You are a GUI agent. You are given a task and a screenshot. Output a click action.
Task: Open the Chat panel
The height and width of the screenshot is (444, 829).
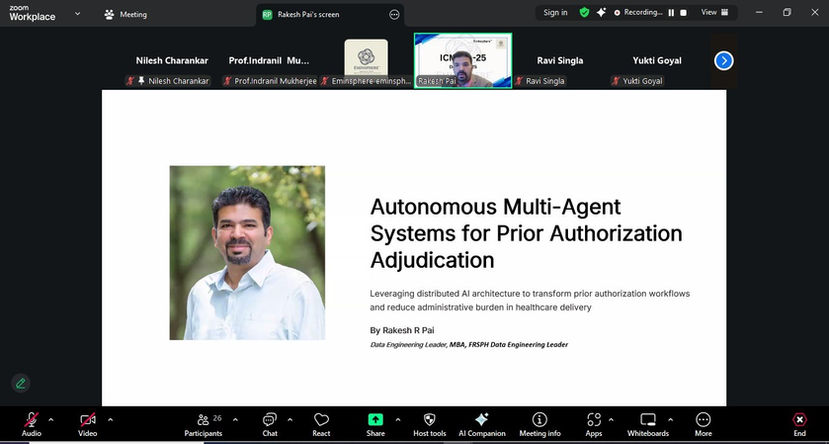coord(270,424)
